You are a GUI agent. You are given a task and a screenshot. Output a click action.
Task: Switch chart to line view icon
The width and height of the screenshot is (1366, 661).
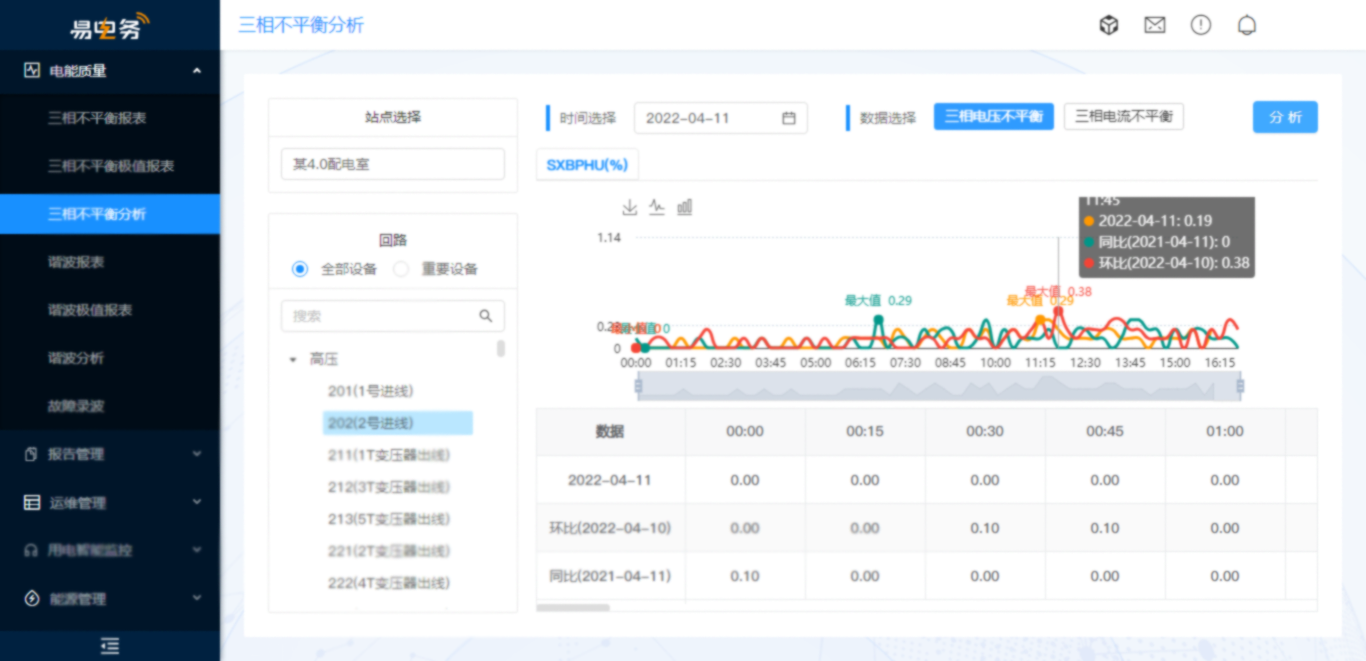pos(657,207)
